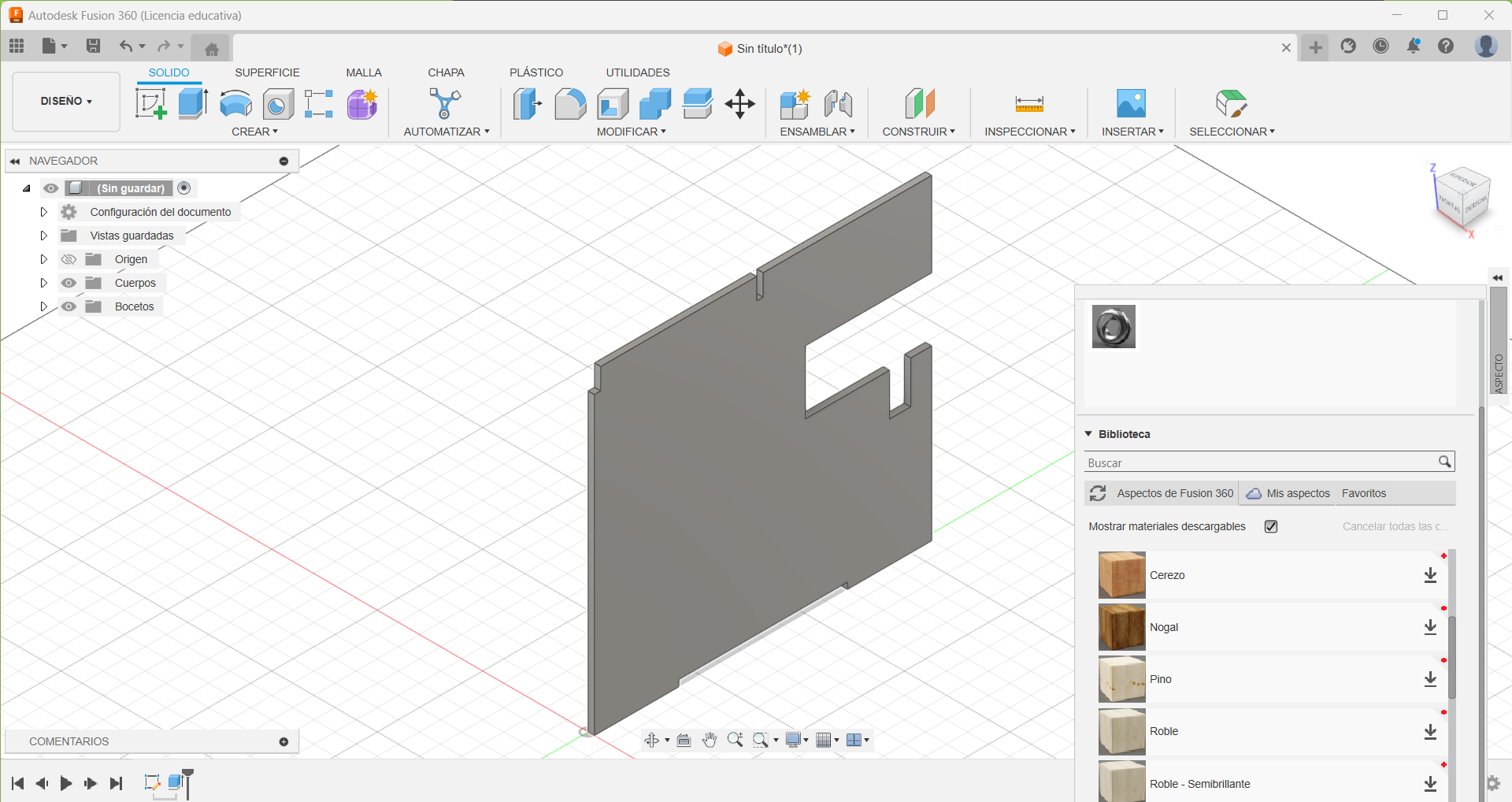This screenshot has height=802, width=1512.
Task: Select the Combine tool
Action: tap(655, 103)
